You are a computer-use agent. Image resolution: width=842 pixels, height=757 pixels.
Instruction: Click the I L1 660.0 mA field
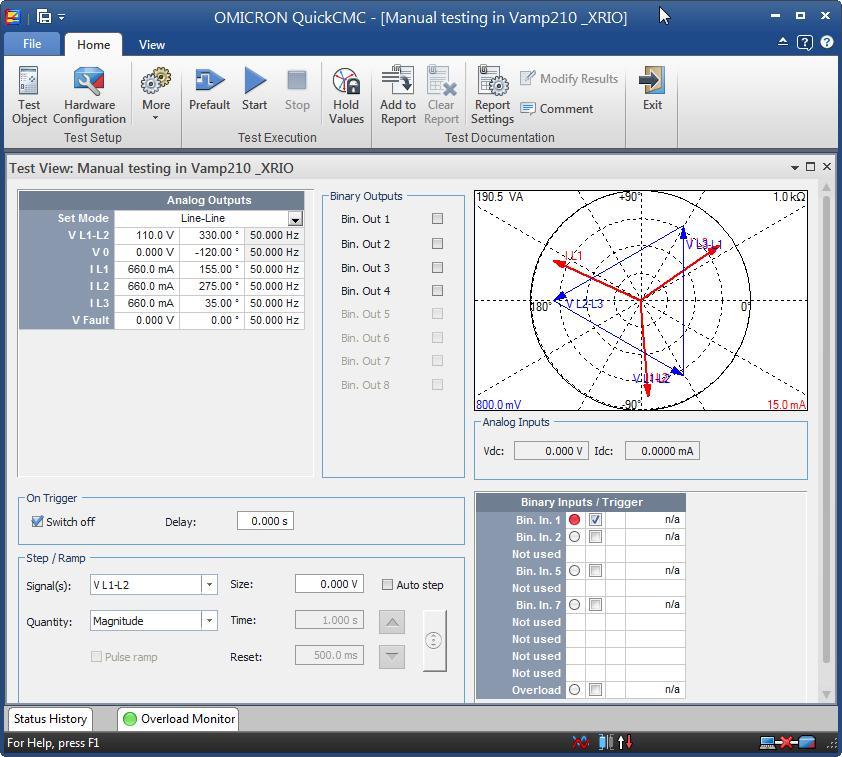point(147,269)
